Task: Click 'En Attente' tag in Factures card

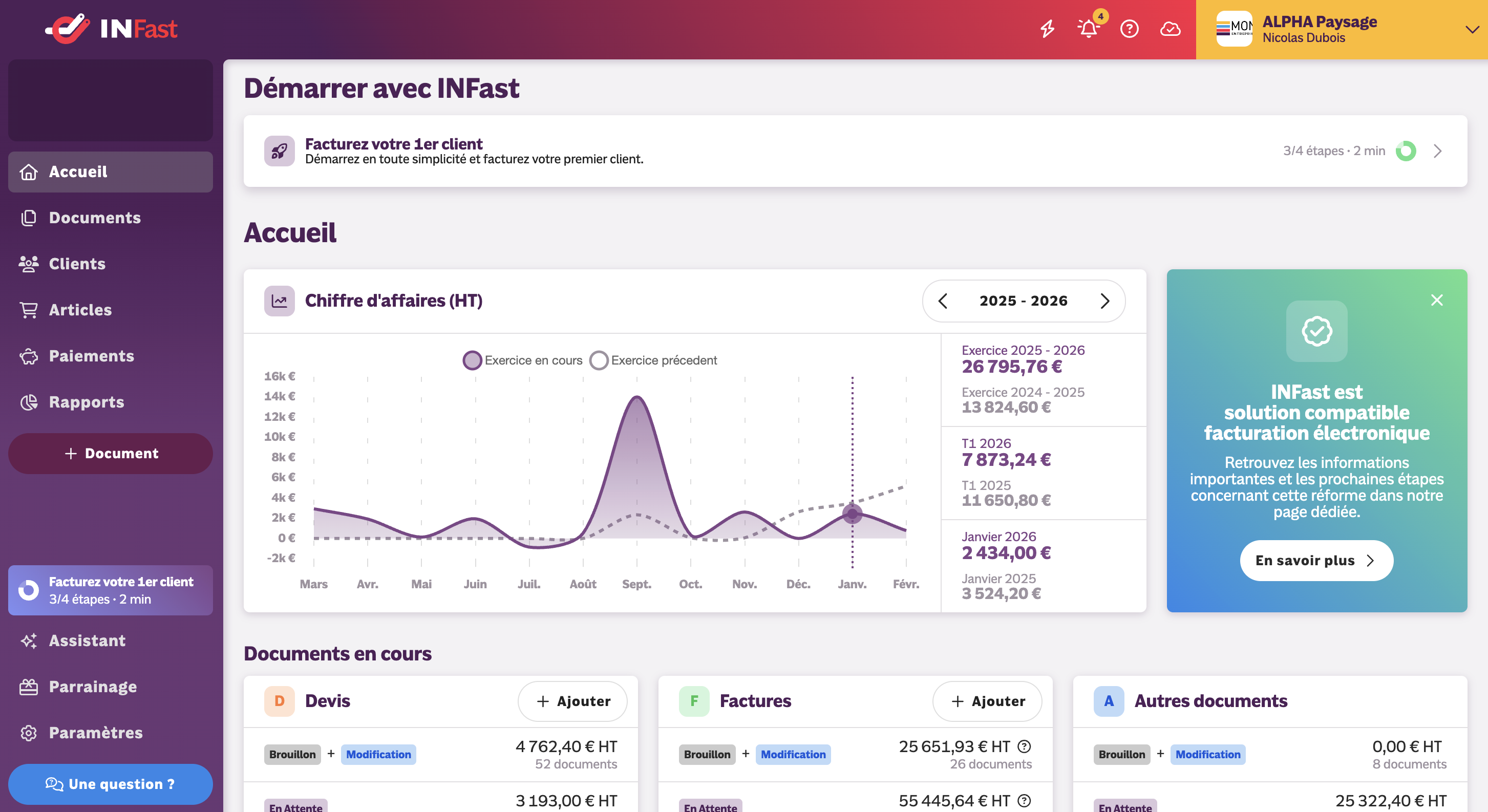Action: [x=711, y=807]
